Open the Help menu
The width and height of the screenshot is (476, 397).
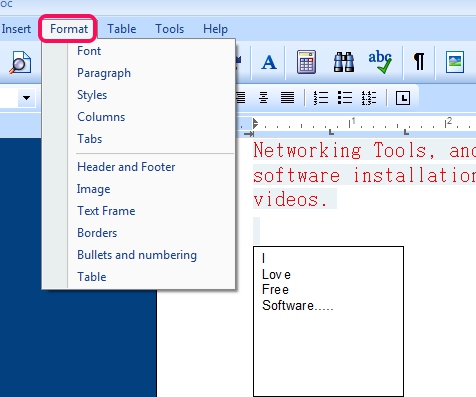(x=215, y=29)
